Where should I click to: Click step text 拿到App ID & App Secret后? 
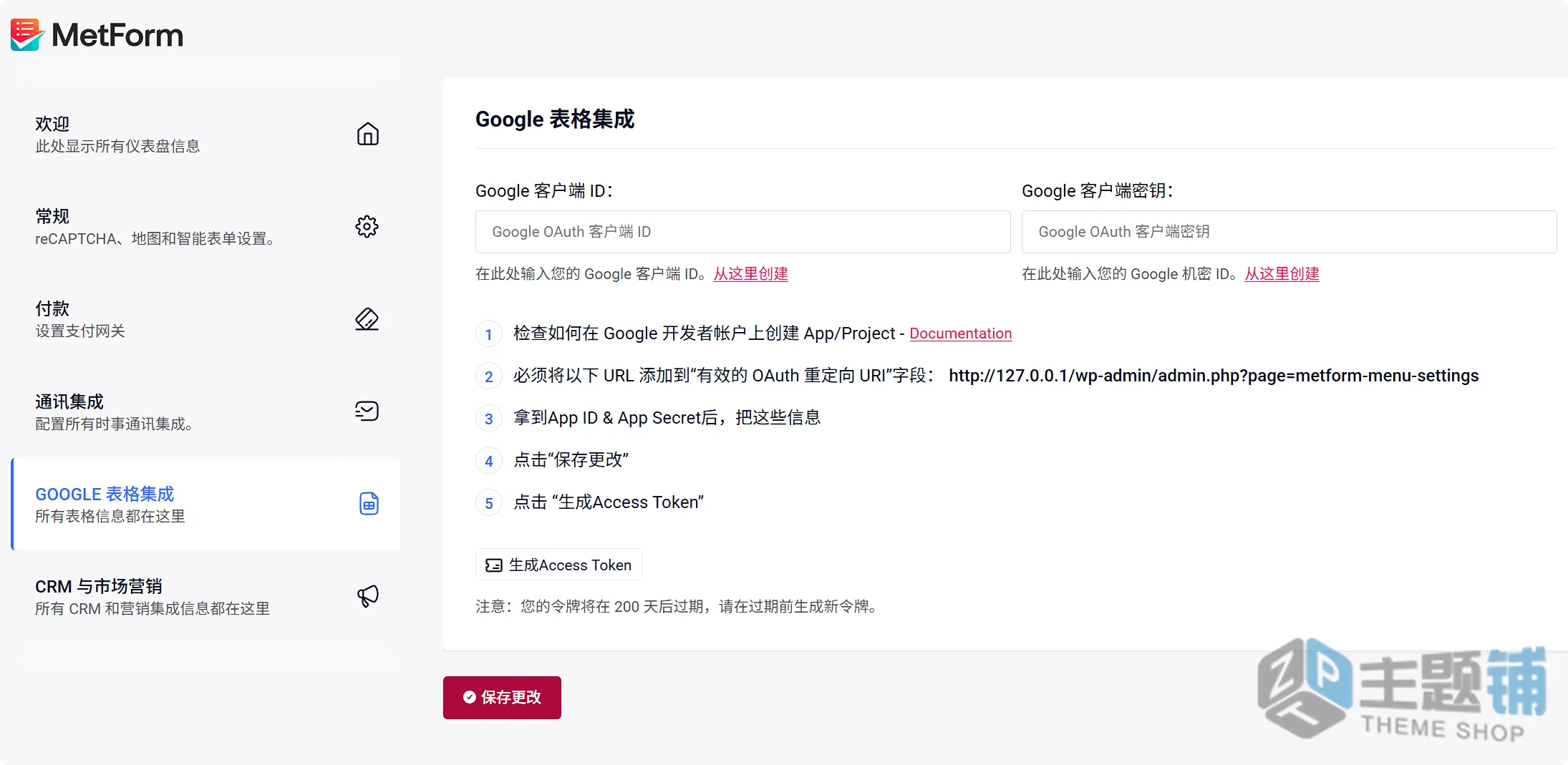click(x=667, y=418)
